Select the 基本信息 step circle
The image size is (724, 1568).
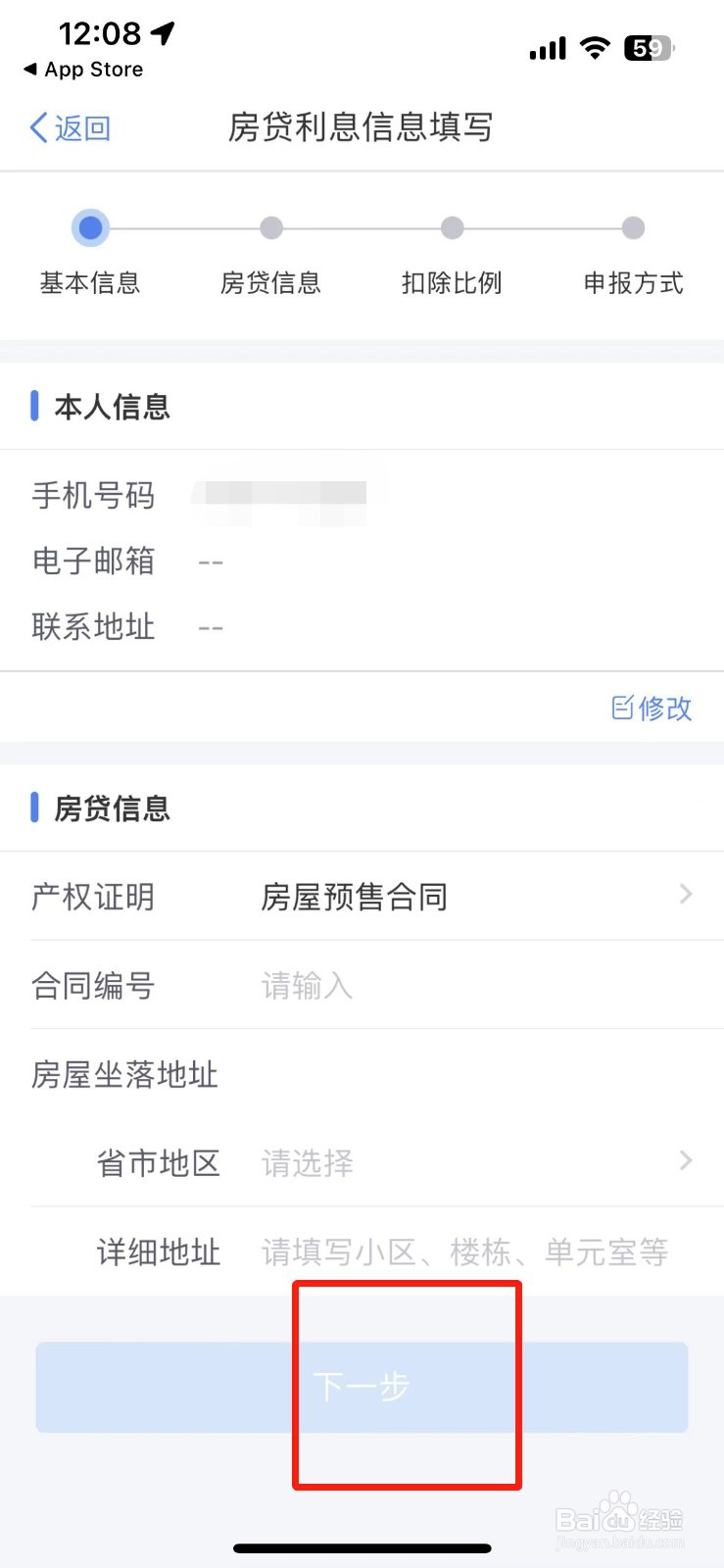90,228
